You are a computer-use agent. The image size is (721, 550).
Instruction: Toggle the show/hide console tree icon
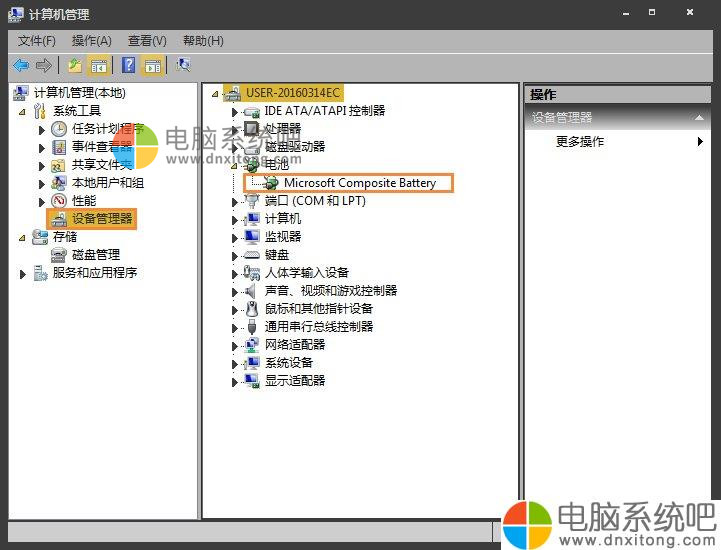[x=99, y=66]
